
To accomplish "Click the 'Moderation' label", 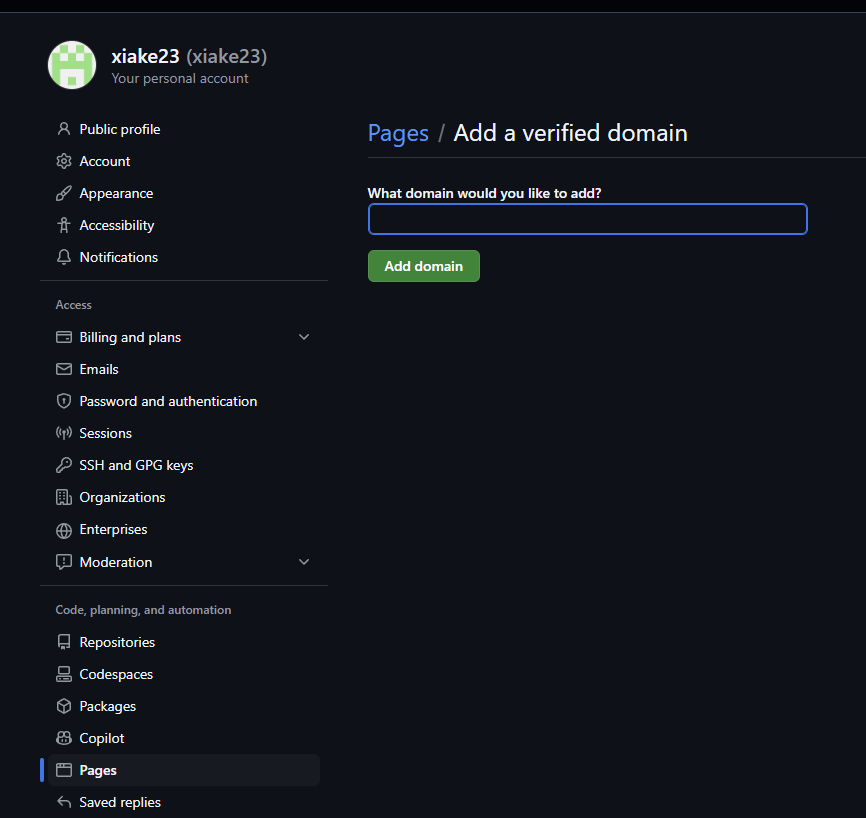I will point(116,562).
